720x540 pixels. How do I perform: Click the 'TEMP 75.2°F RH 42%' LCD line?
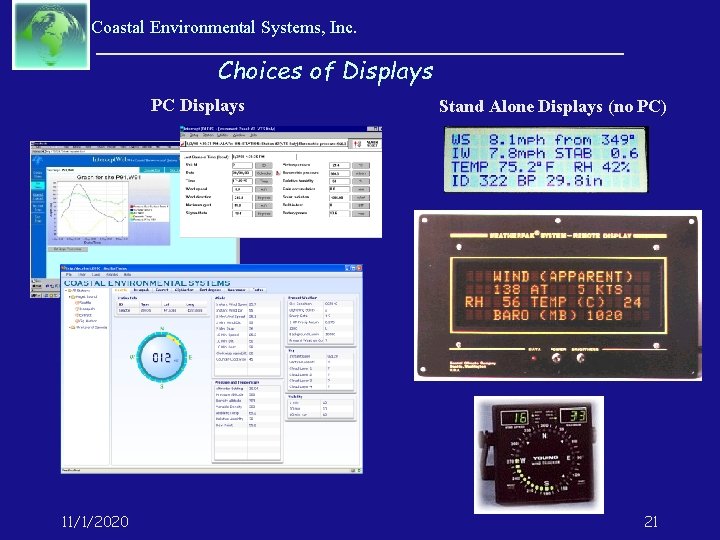tap(540, 167)
